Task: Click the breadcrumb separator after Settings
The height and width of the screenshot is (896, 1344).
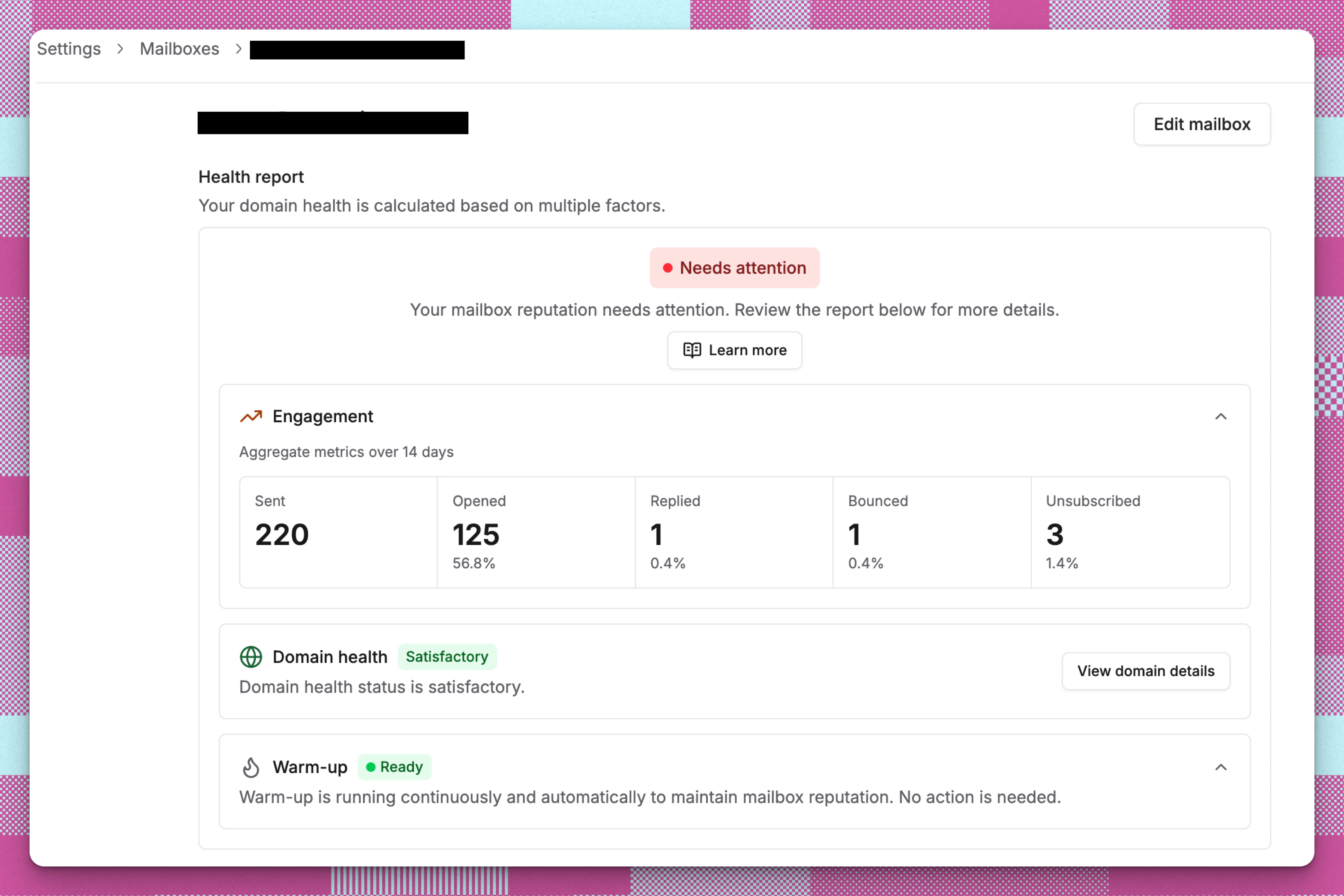Action: 120,49
